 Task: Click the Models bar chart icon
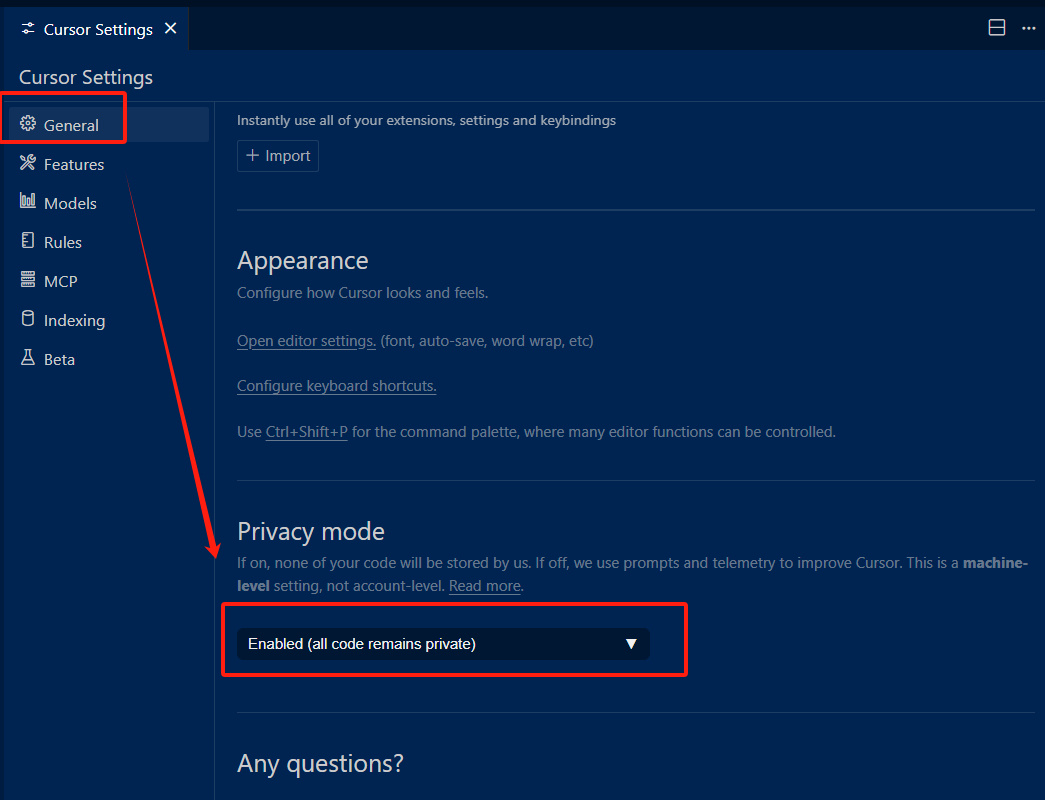(x=27, y=201)
